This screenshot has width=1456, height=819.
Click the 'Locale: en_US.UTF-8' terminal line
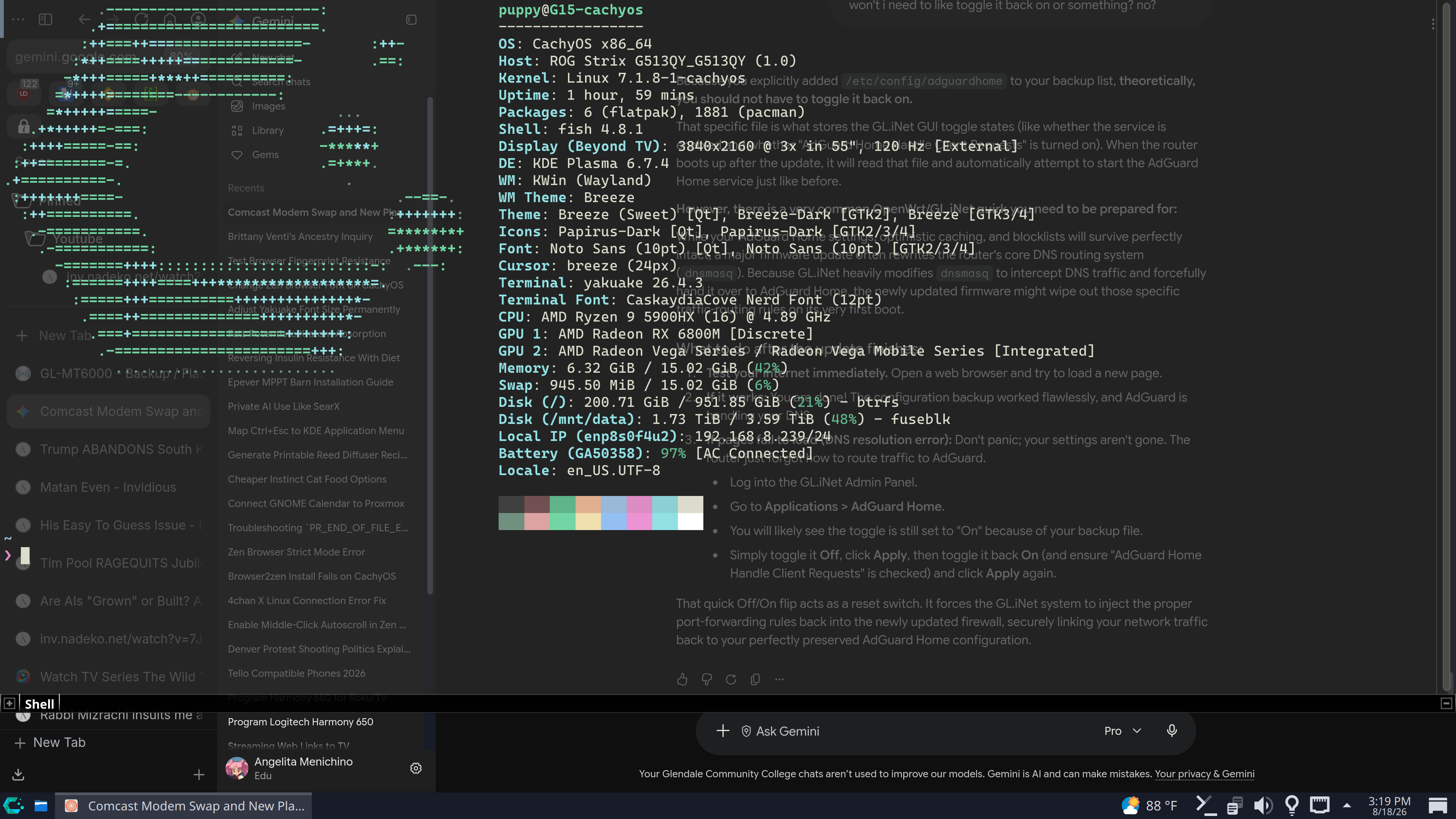pyautogui.click(x=579, y=470)
